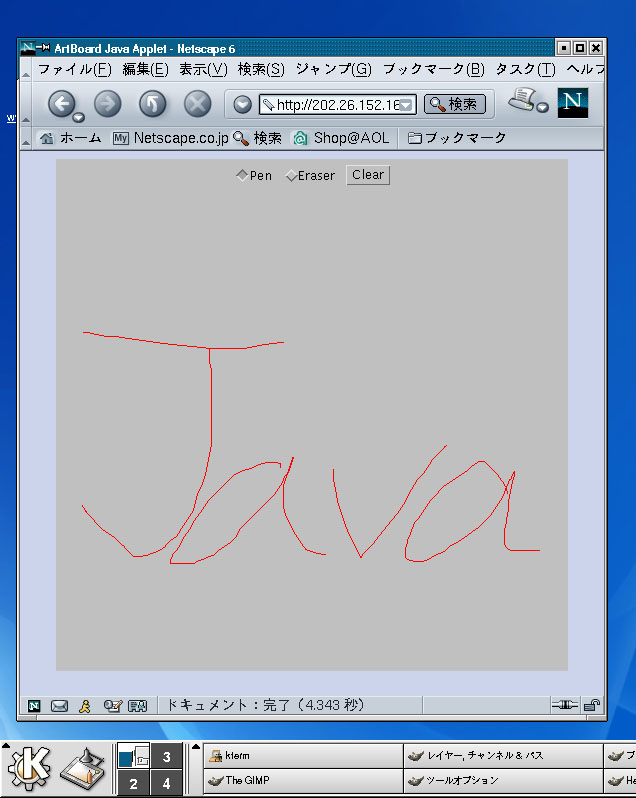Image resolution: width=636 pixels, height=798 pixels.
Task: Clear the drawing with the Clear button
Action: [368, 175]
